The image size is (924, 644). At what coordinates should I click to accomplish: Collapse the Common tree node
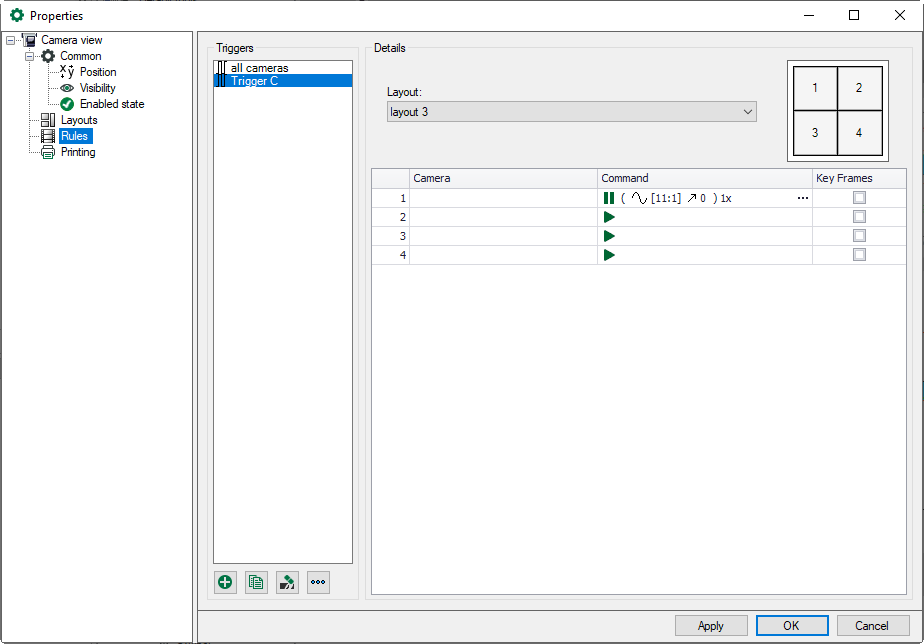30,56
